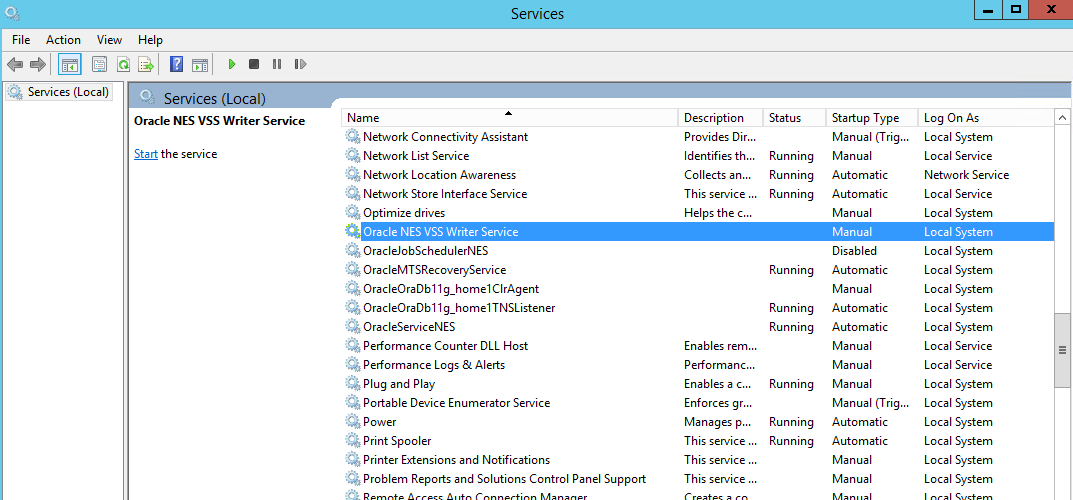1073x500 pixels.
Task: Select the Optimize drives service name
Action: click(404, 213)
